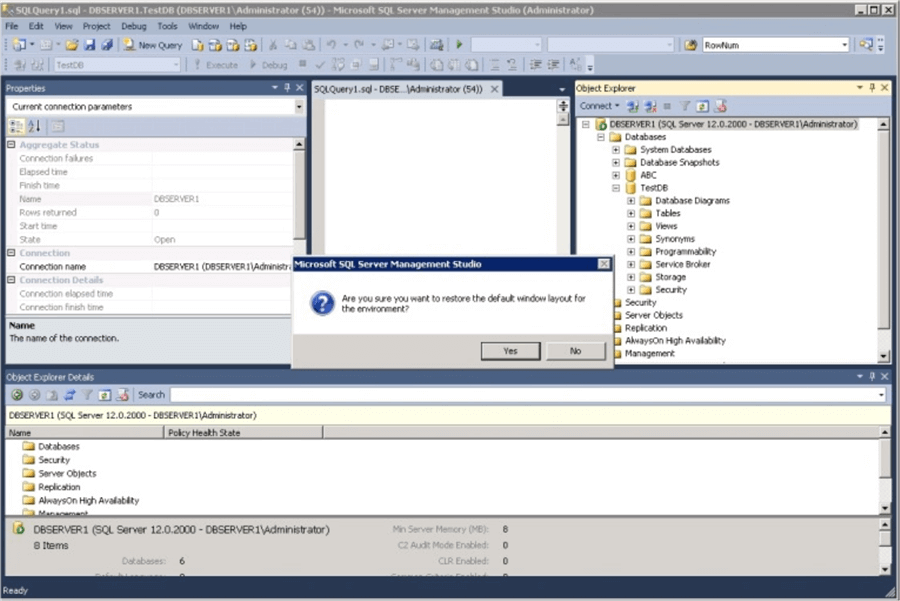The image size is (900, 601).
Task: Select the Connection name property row
Action: pos(150,266)
